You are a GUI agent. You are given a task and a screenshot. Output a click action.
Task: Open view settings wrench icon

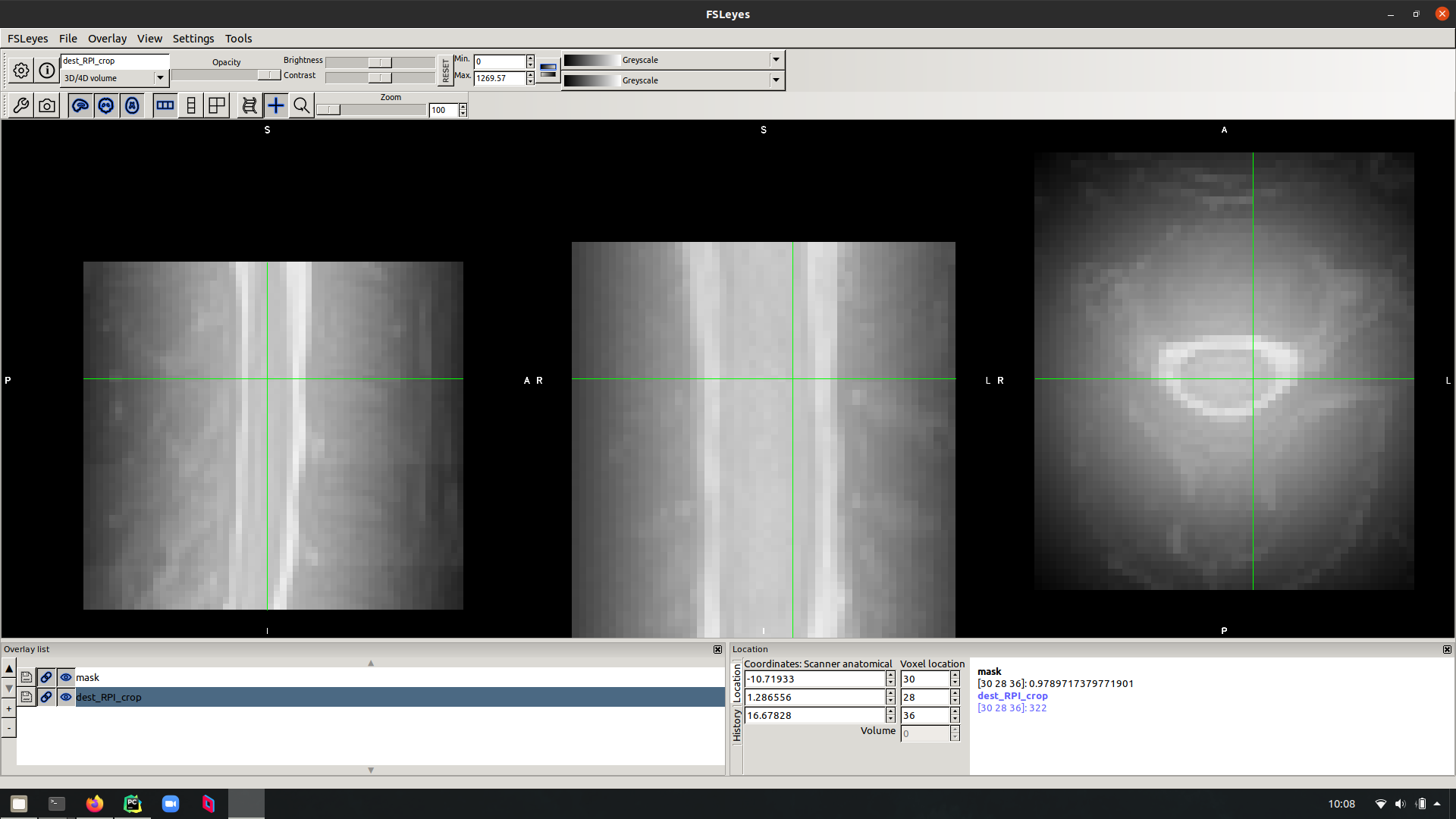[x=21, y=106]
